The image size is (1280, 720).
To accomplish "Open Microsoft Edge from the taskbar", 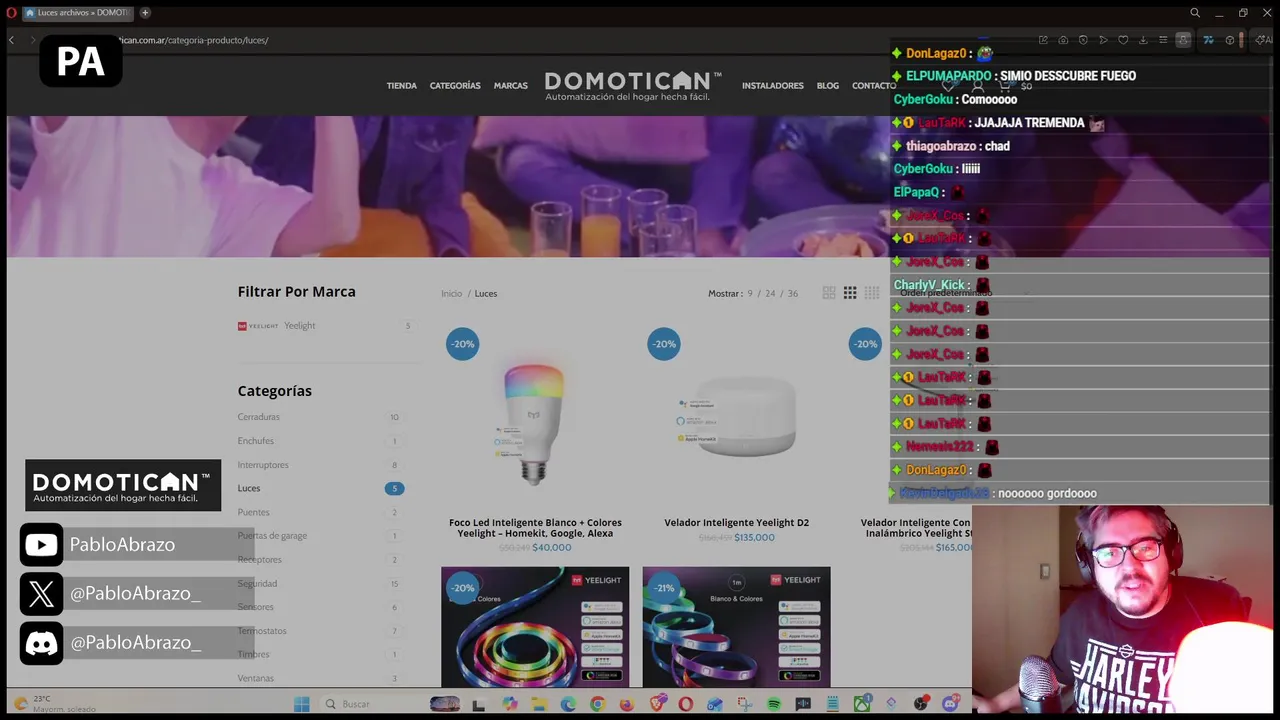I will pos(568,704).
